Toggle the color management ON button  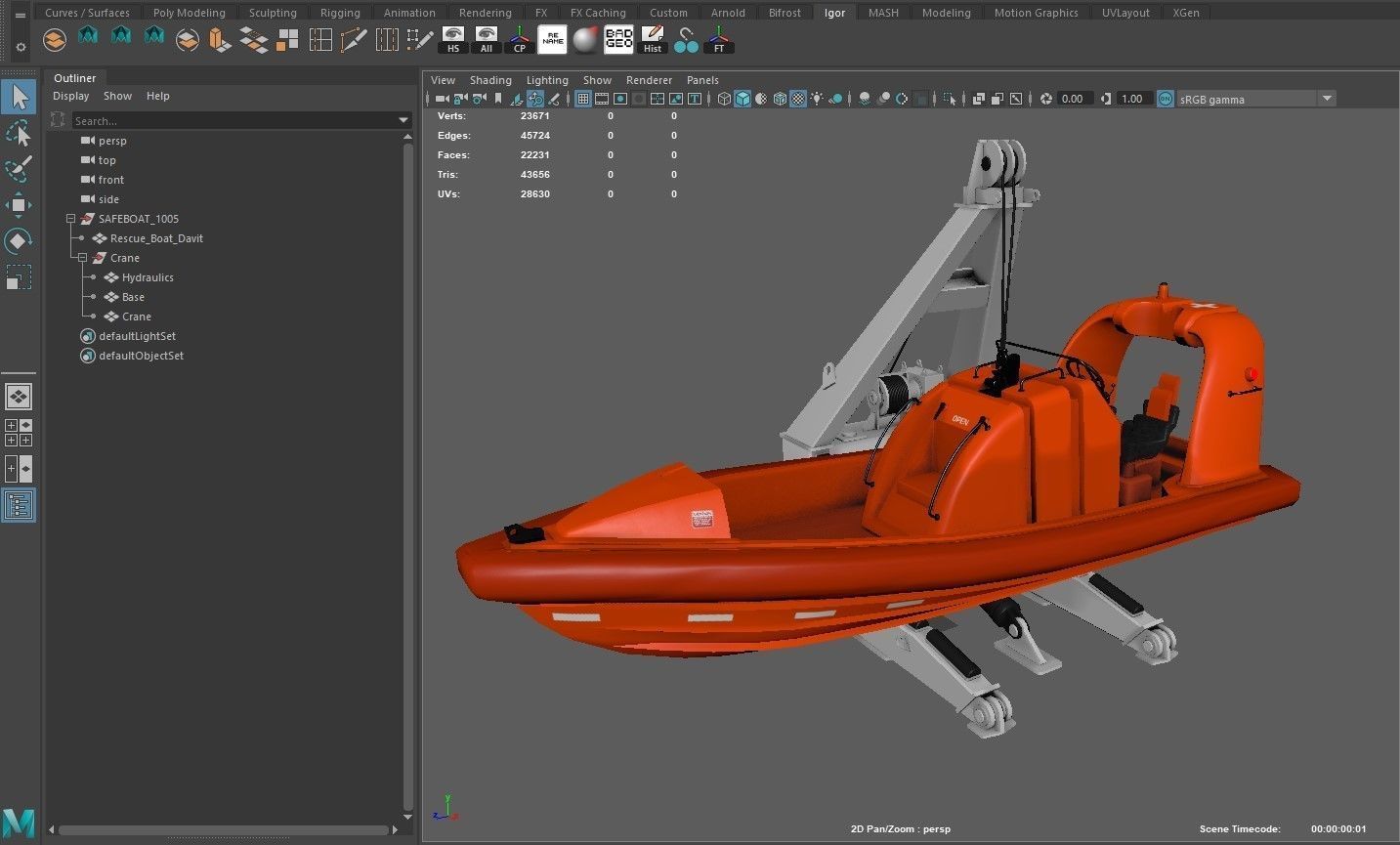tap(1166, 99)
